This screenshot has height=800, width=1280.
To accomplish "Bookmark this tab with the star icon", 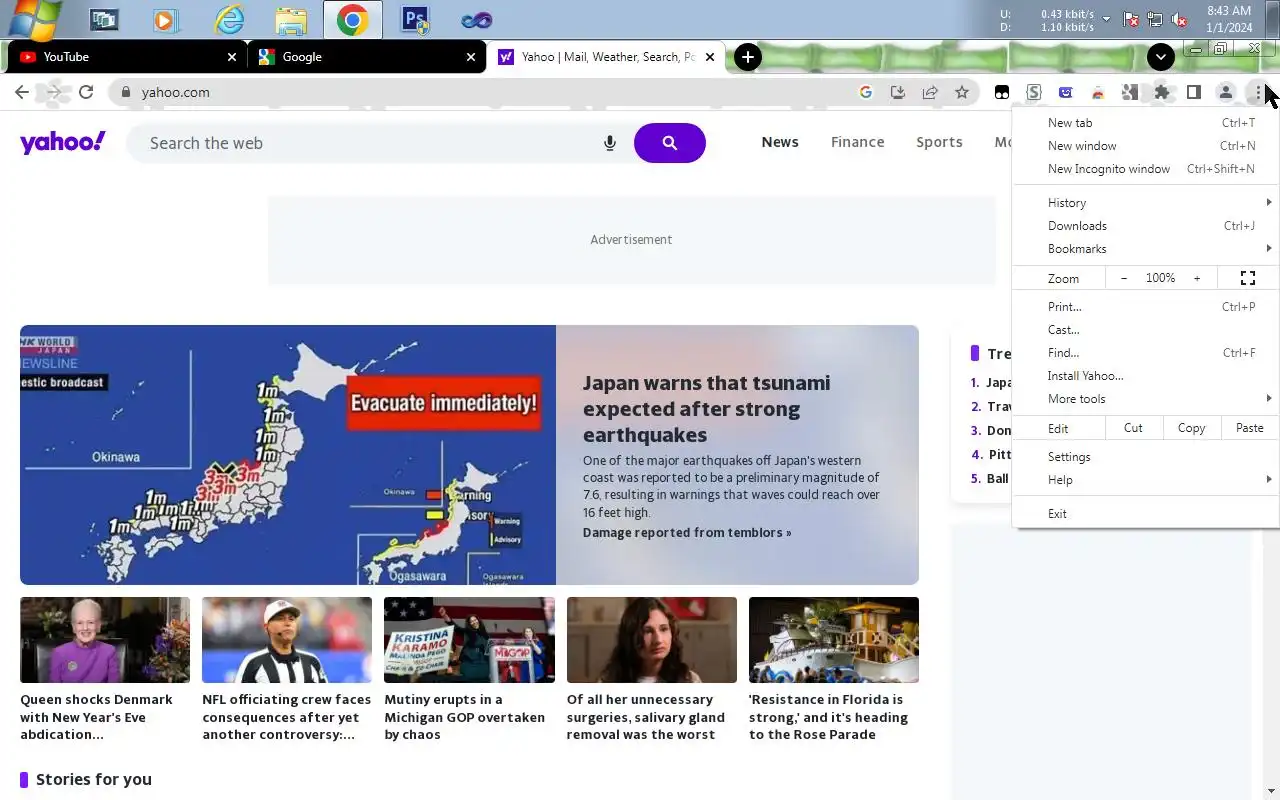I will pyautogui.click(x=962, y=92).
